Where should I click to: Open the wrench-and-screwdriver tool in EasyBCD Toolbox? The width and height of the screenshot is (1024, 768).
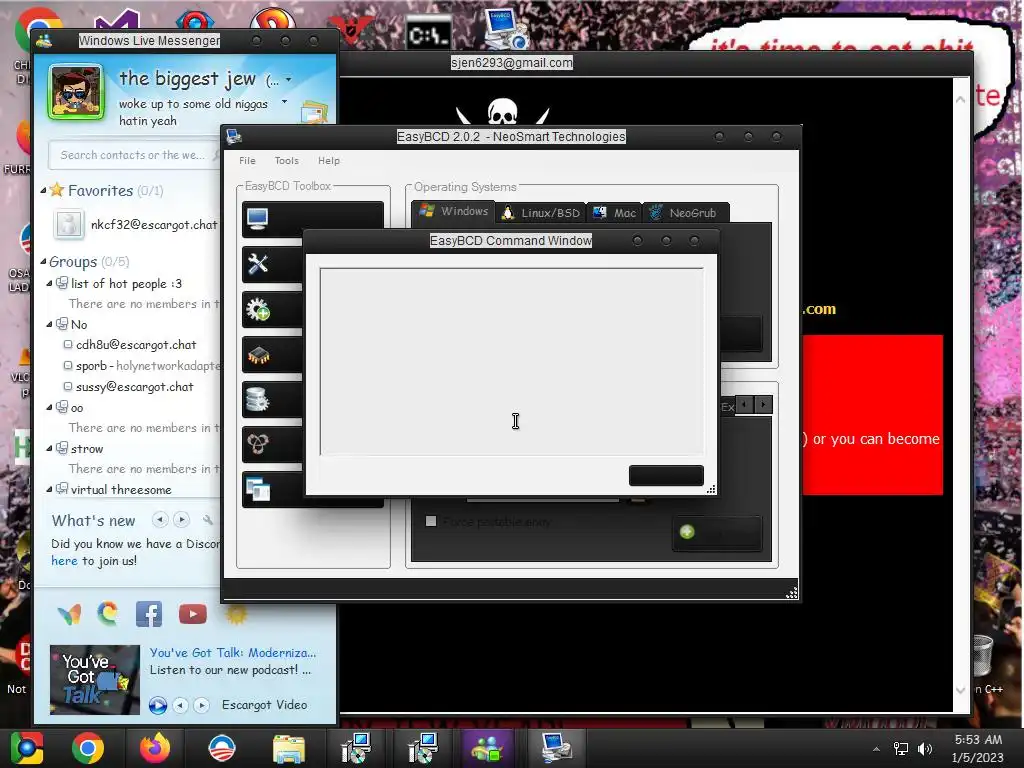pyautogui.click(x=272, y=264)
